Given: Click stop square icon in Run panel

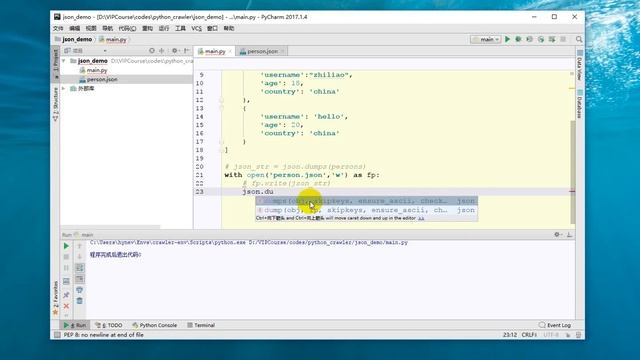Looking at the screenshot, I should click(x=66, y=257).
